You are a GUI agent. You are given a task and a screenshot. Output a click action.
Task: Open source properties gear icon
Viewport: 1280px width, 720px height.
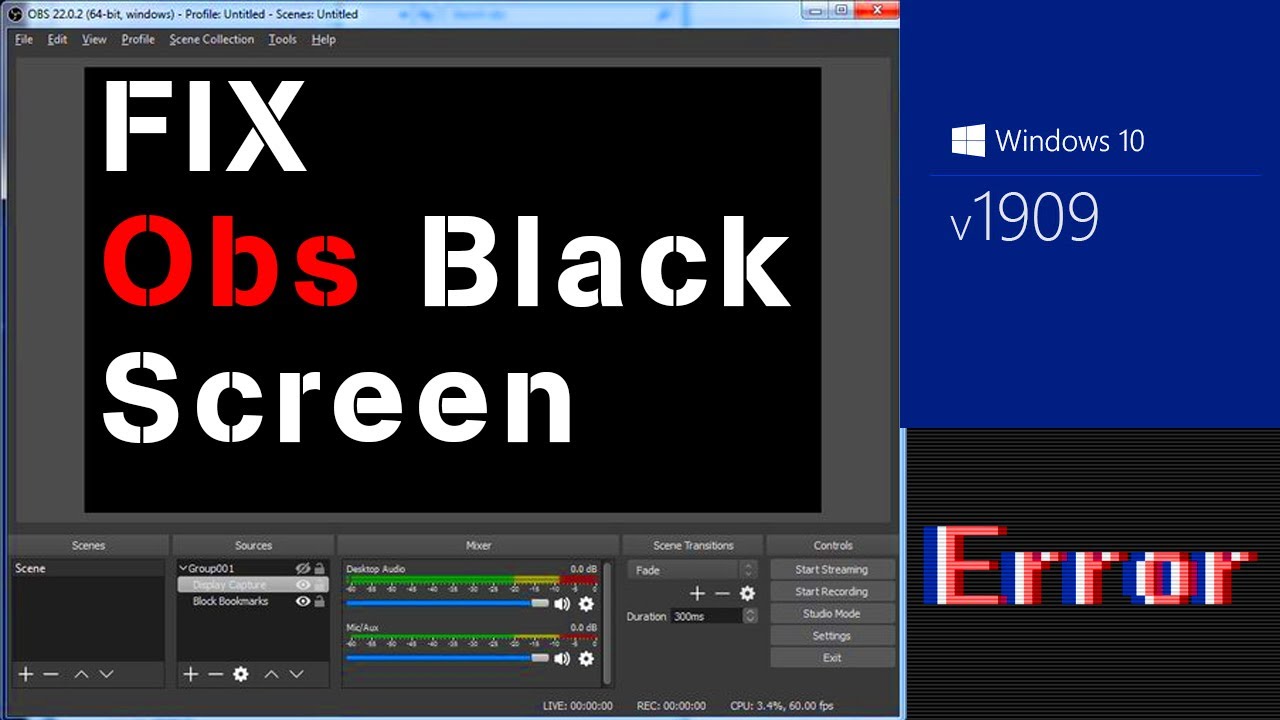point(240,674)
